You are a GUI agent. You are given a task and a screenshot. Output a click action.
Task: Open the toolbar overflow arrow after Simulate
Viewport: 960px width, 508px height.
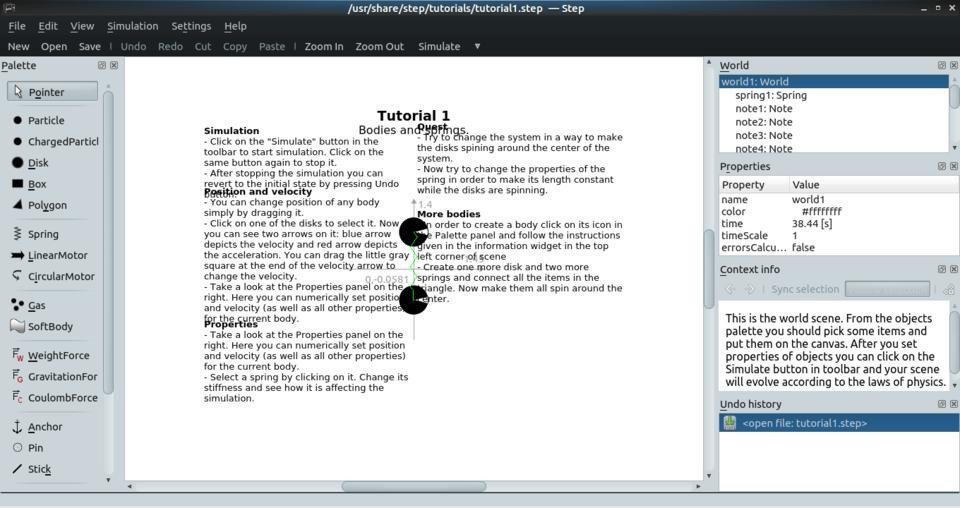coord(477,46)
